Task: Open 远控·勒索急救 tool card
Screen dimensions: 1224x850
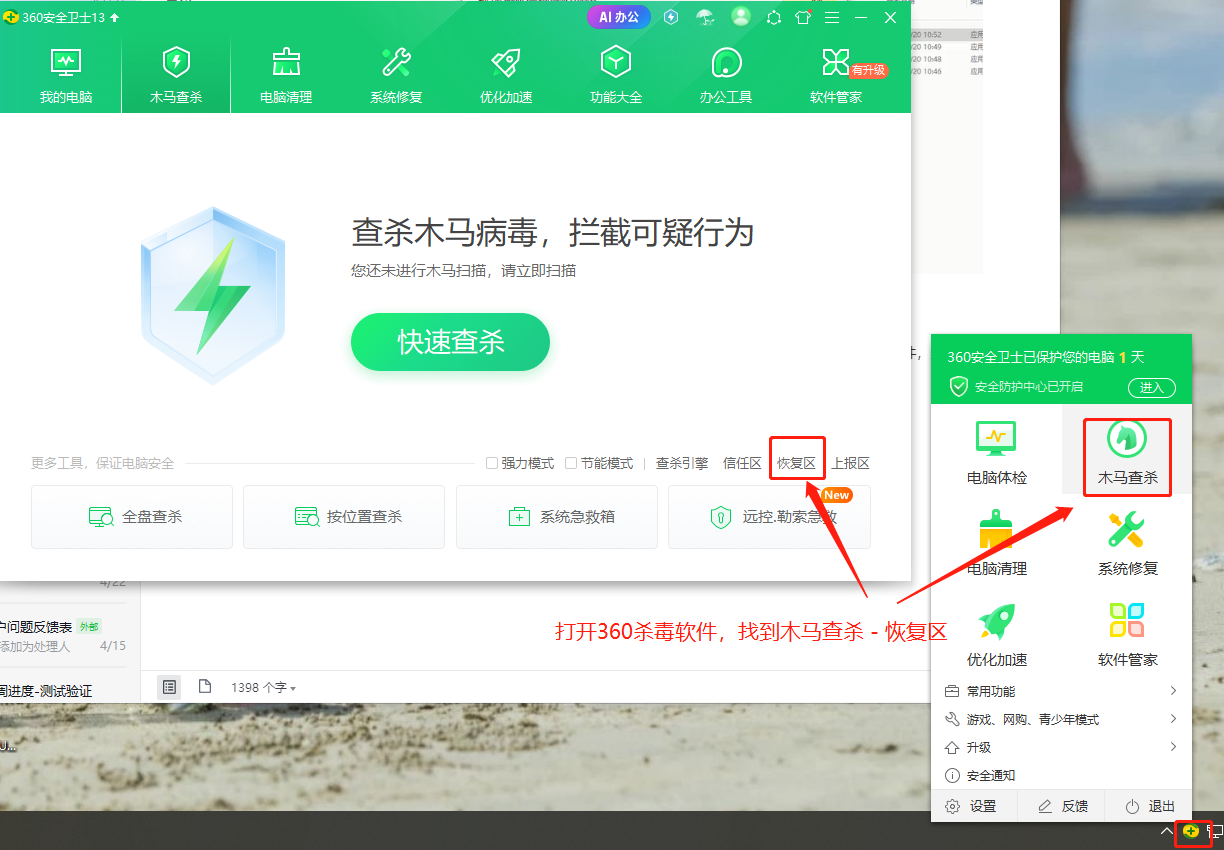Action: click(x=769, y=517)
